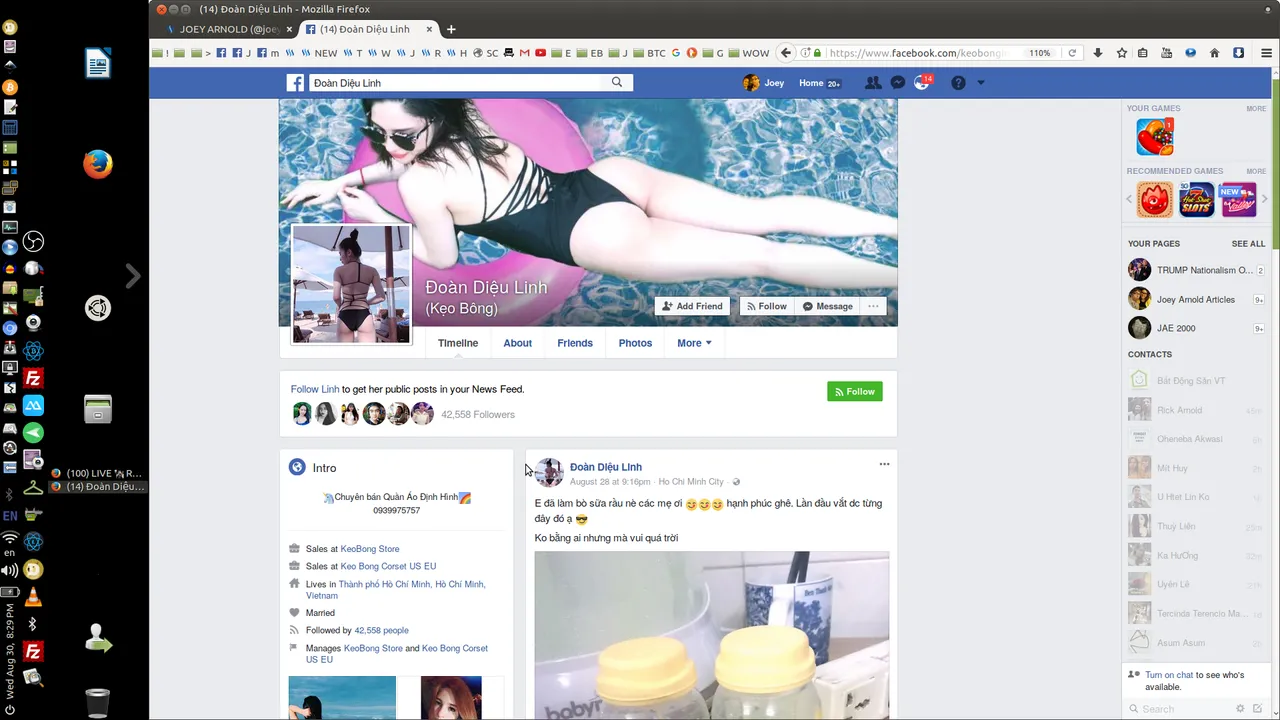Click the Facebook search field
The image size is (1280, 720).
click(x=456, y=83)
